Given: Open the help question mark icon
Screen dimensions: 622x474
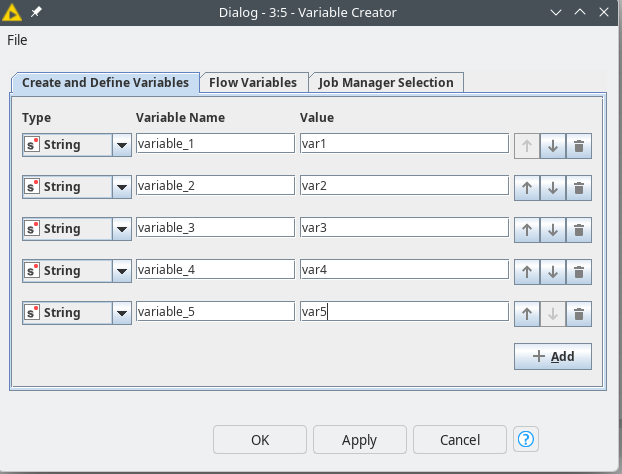Looking at the screenshot, I should tap(527, 439).
